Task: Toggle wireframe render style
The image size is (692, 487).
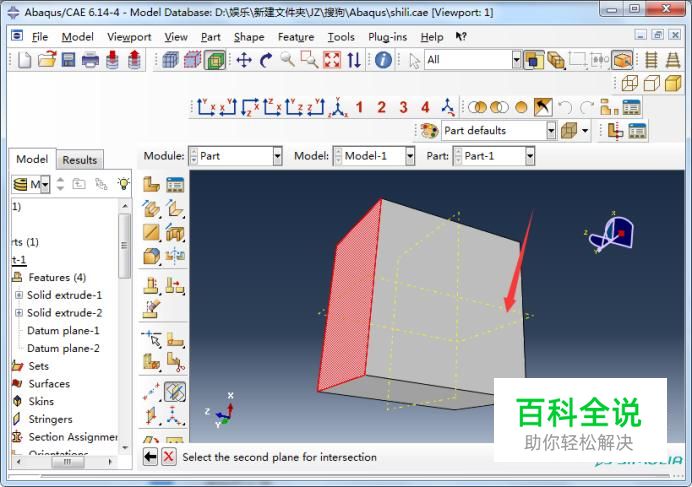Action: pyautogui.click(x=630, y=83)
